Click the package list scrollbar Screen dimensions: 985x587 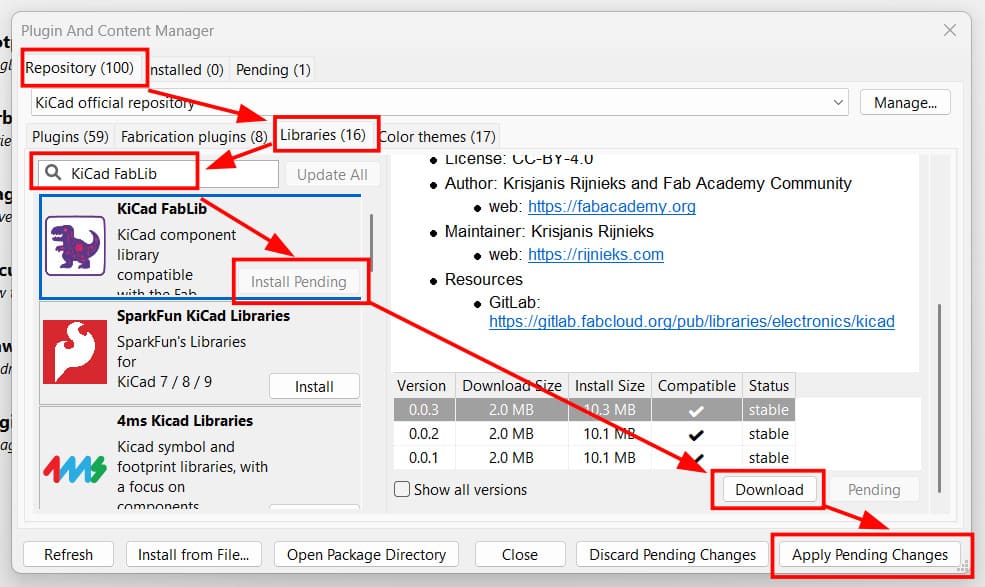tap(371, 243)
